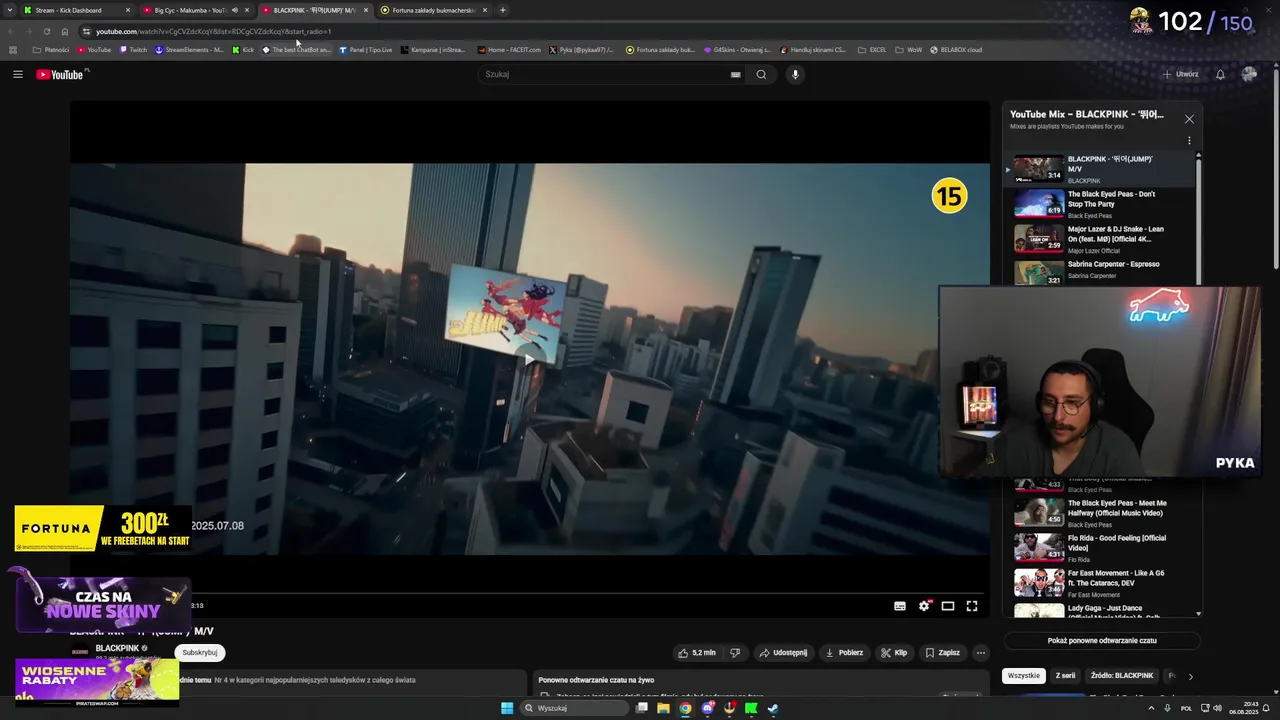This screenshot has width=1280, height=720.
Task: Play Sabrina Carpenter Espresso from playlist
Action: pyautogui.click(x=1100, y=271)
